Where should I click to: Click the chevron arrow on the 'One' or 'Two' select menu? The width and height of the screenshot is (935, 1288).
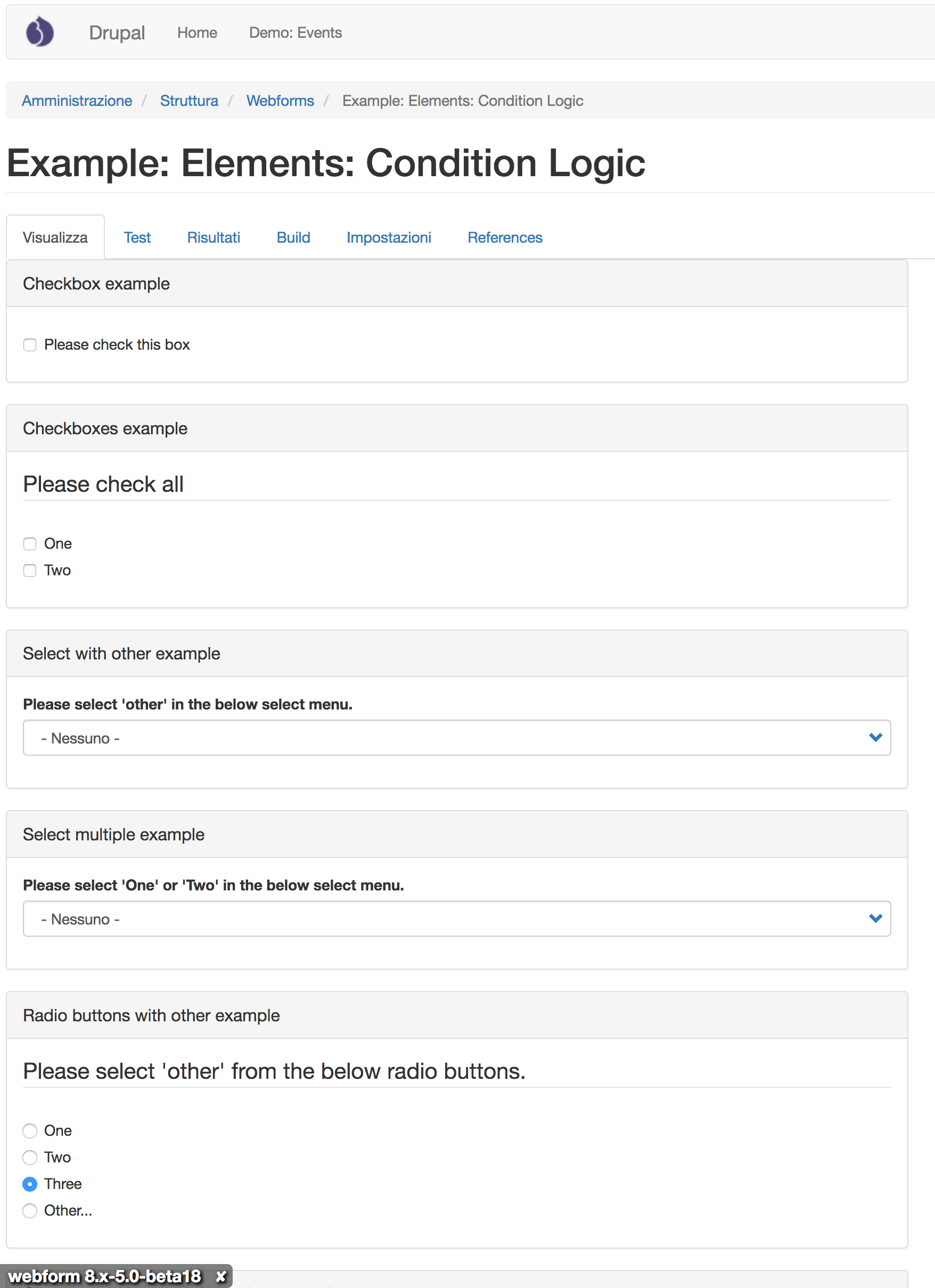click(875, 918)
